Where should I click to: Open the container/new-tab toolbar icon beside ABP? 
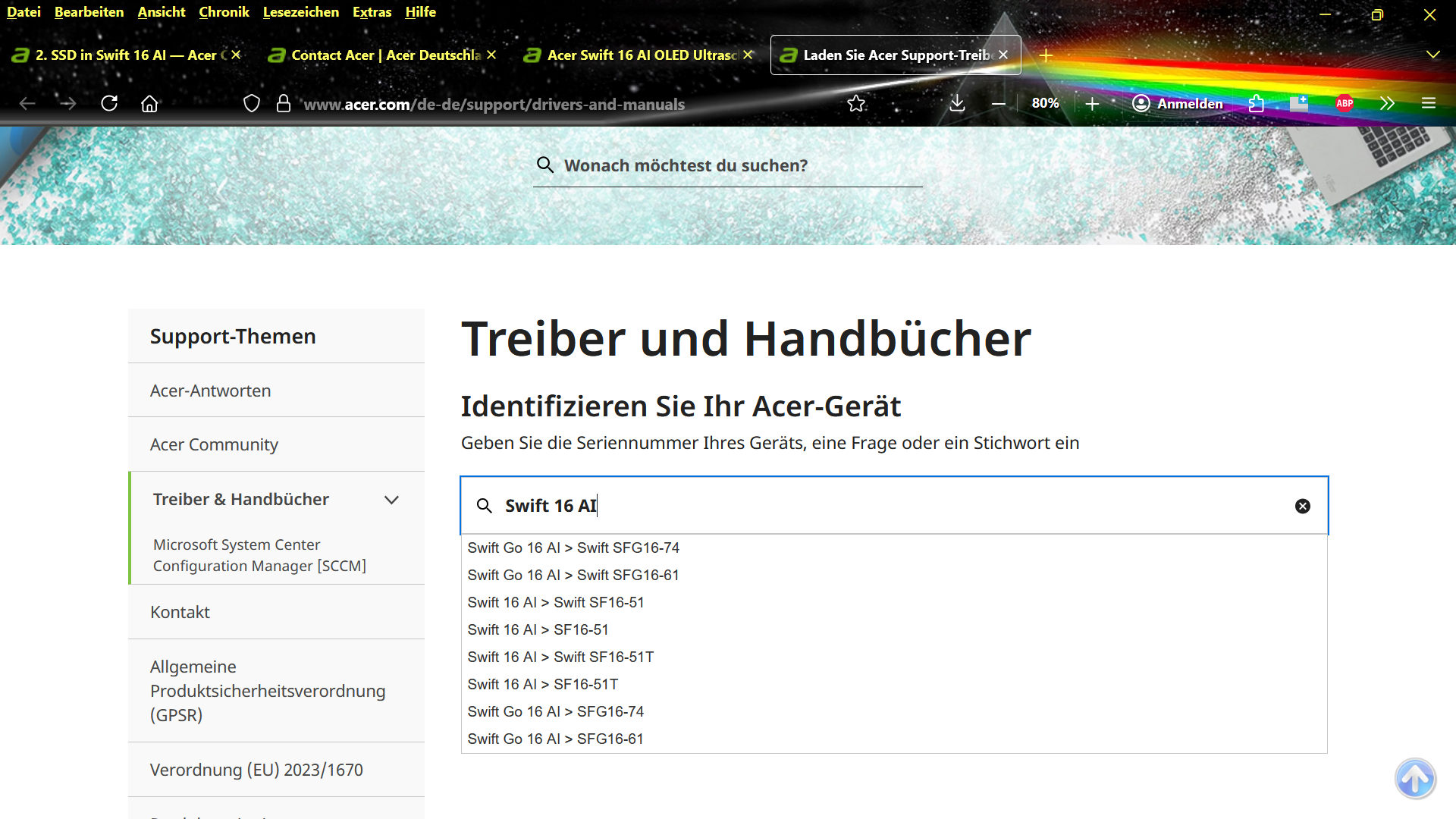1299,103
